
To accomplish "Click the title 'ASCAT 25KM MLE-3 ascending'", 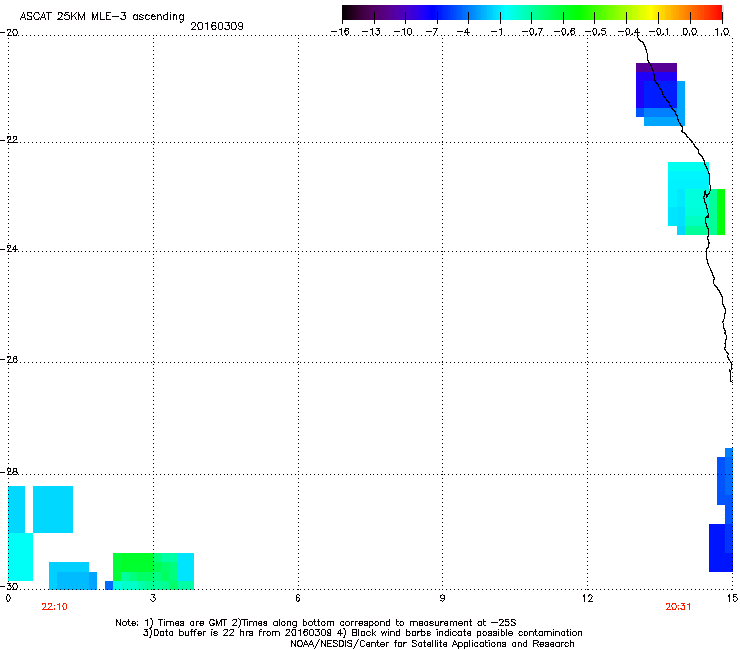I will 102,16.
